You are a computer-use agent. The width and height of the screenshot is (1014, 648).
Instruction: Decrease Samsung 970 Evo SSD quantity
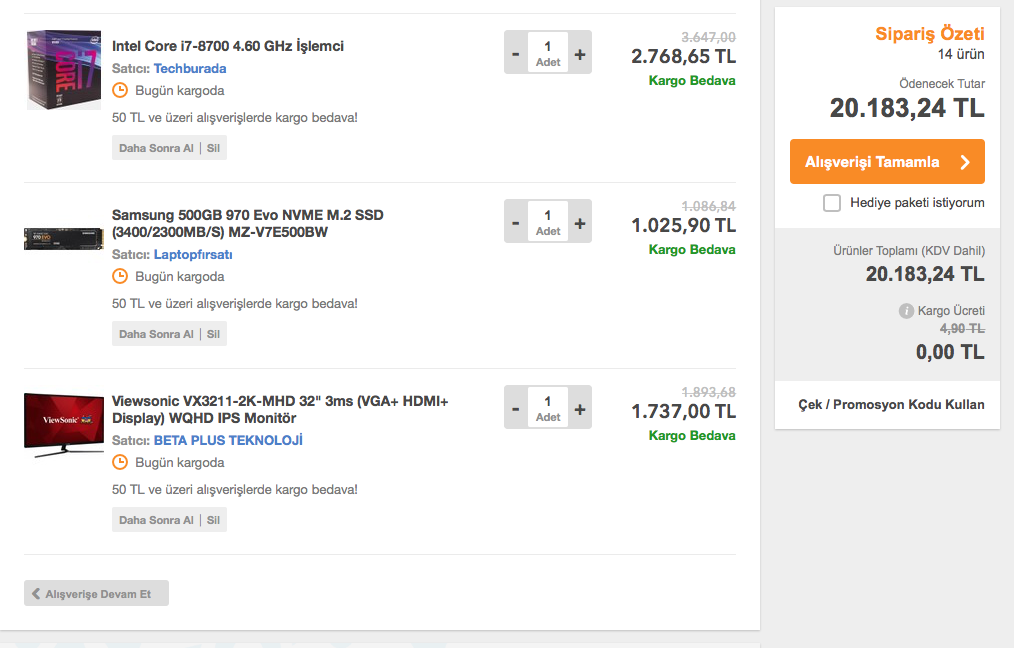click(x=516, y=222)
